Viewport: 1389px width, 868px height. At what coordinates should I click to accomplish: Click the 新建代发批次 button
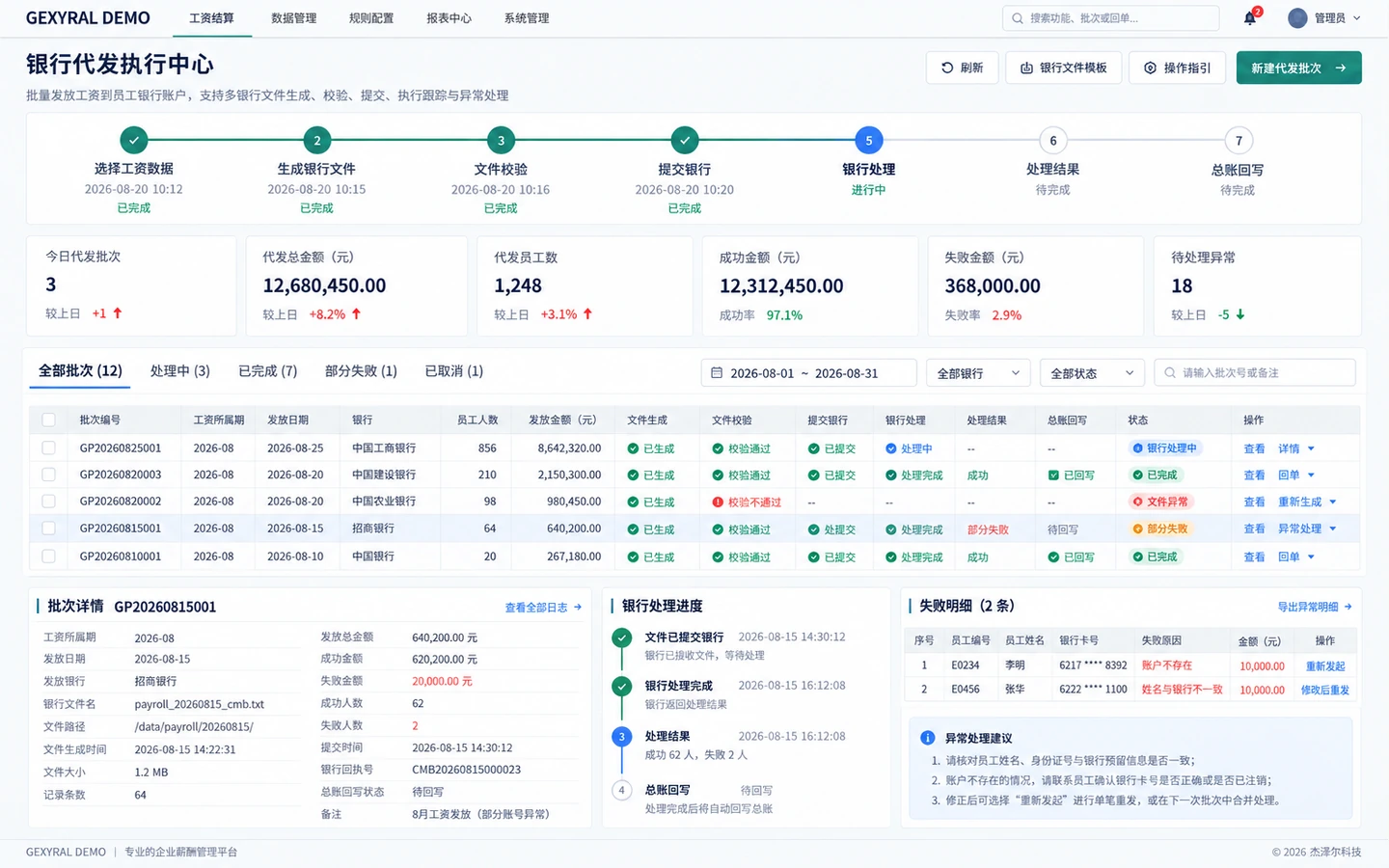pyautogui.click(x=1298, y=68)
